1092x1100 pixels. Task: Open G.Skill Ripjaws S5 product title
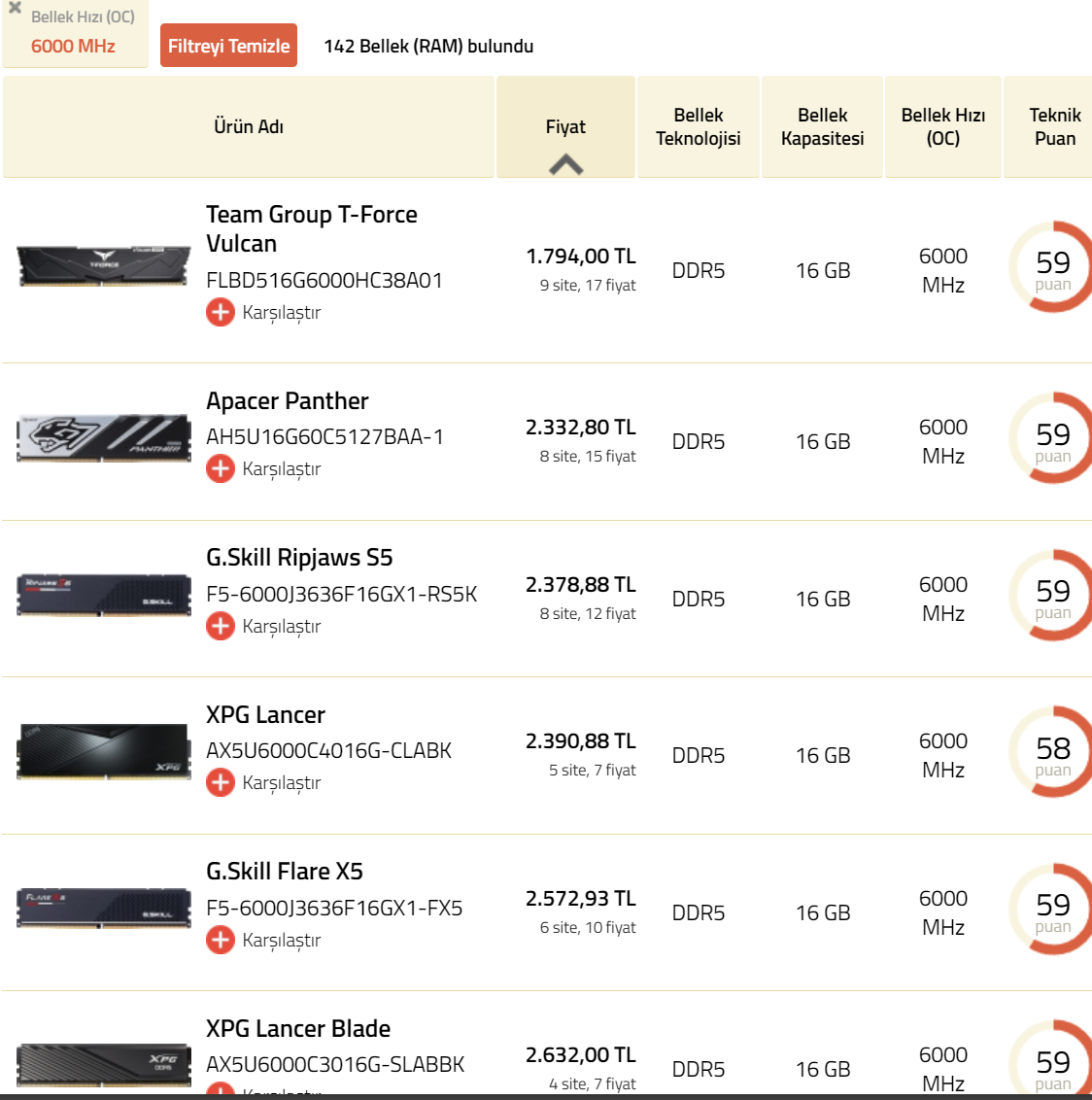click(299, 558)
